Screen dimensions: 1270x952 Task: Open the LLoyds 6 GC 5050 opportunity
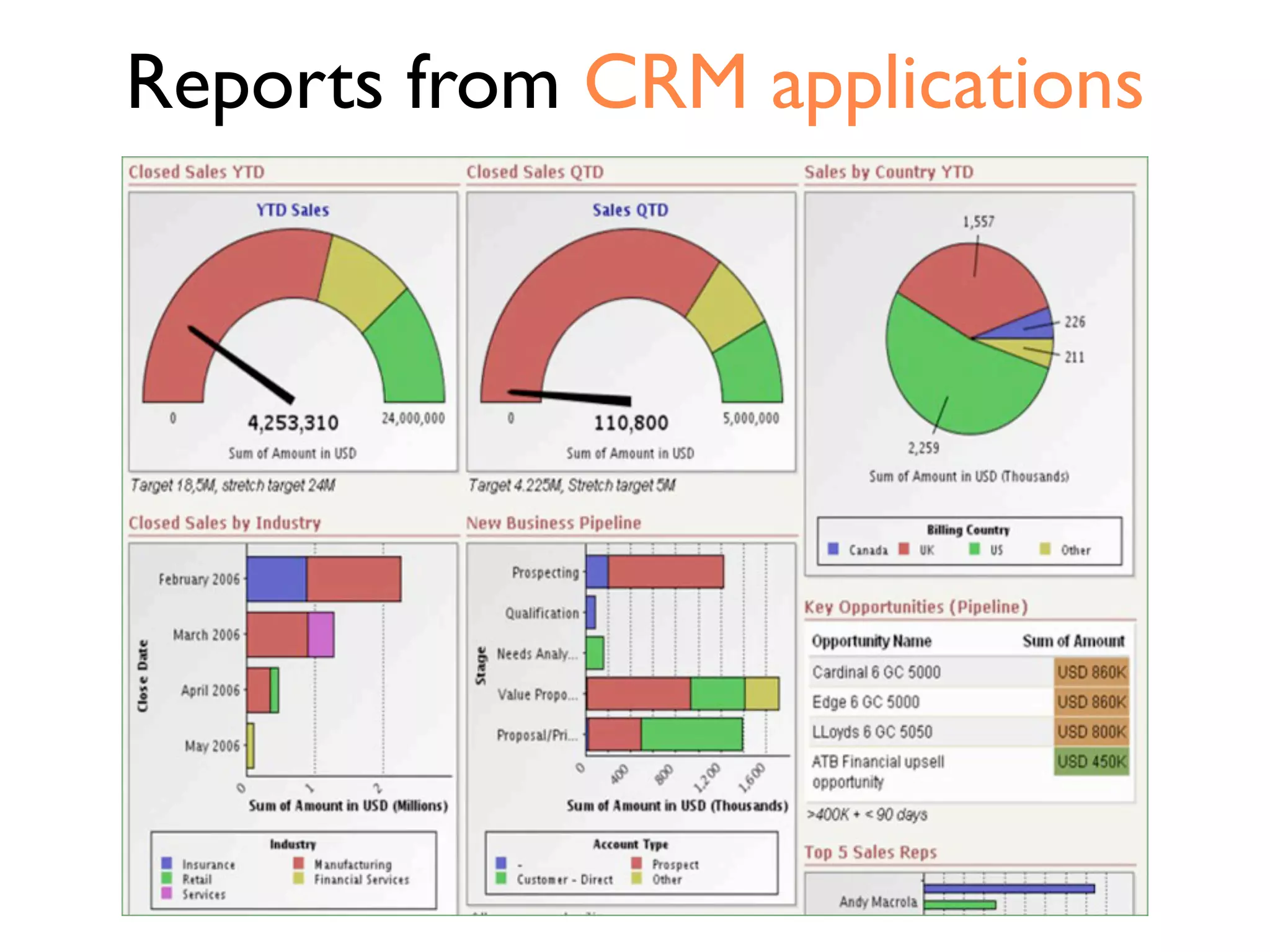(872, 732)
